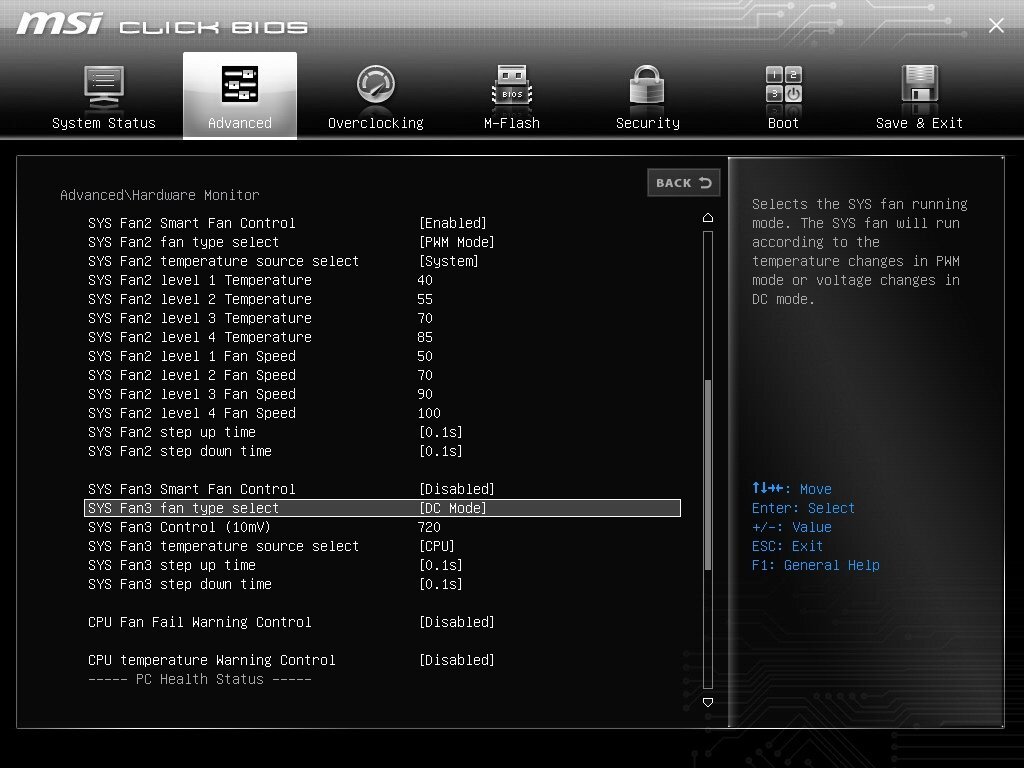Open SYS Fan2 step down time [0.1s]
This screenshot has width=1024, height=768.
tap(441, 451)
